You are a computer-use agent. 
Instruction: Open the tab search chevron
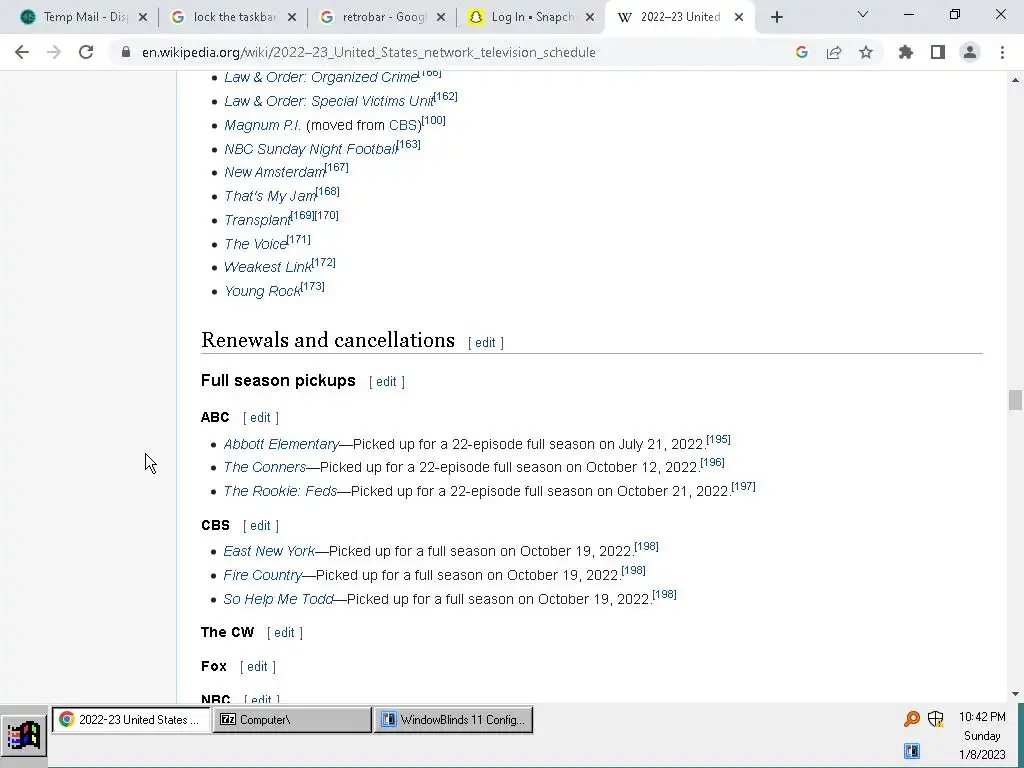(x=863, y=14)
